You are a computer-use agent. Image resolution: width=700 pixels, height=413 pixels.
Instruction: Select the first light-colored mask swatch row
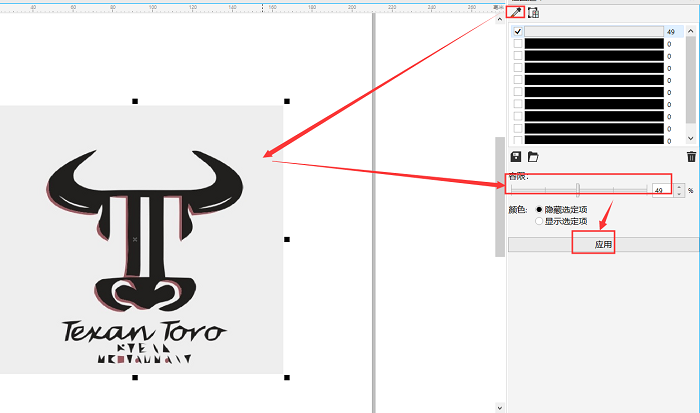pyautogui.click(x=594, y=31)
